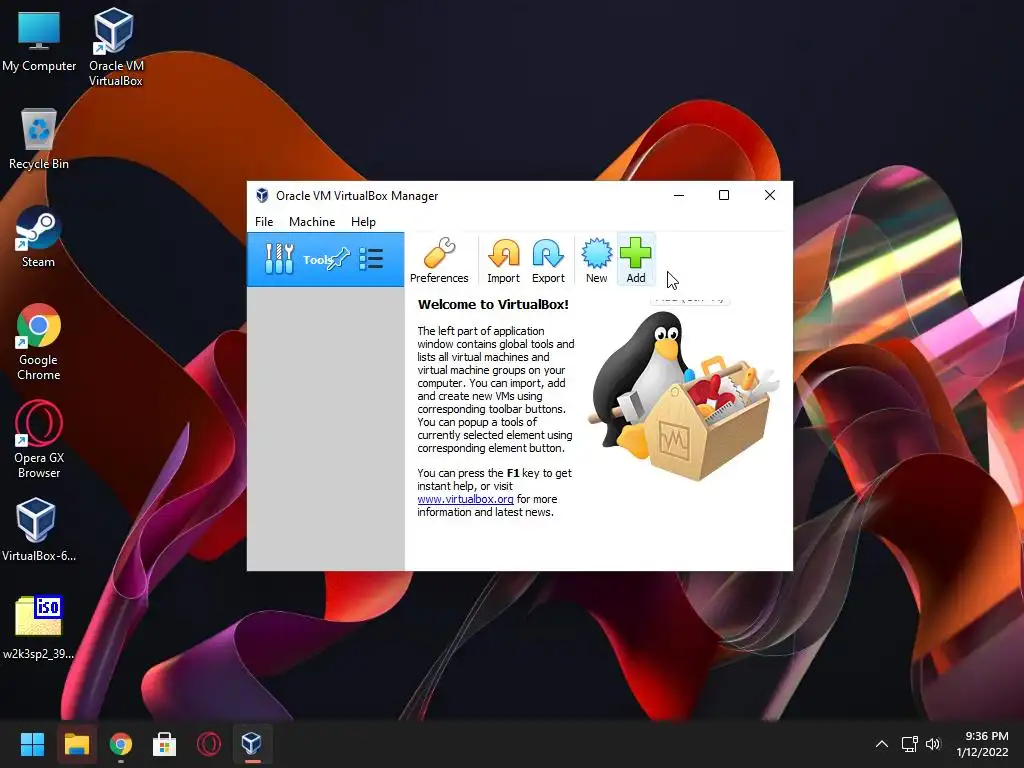Open Microsoft Store from taskbar
This screenshot has height=768, width=1024.
(x=165, y=744)
